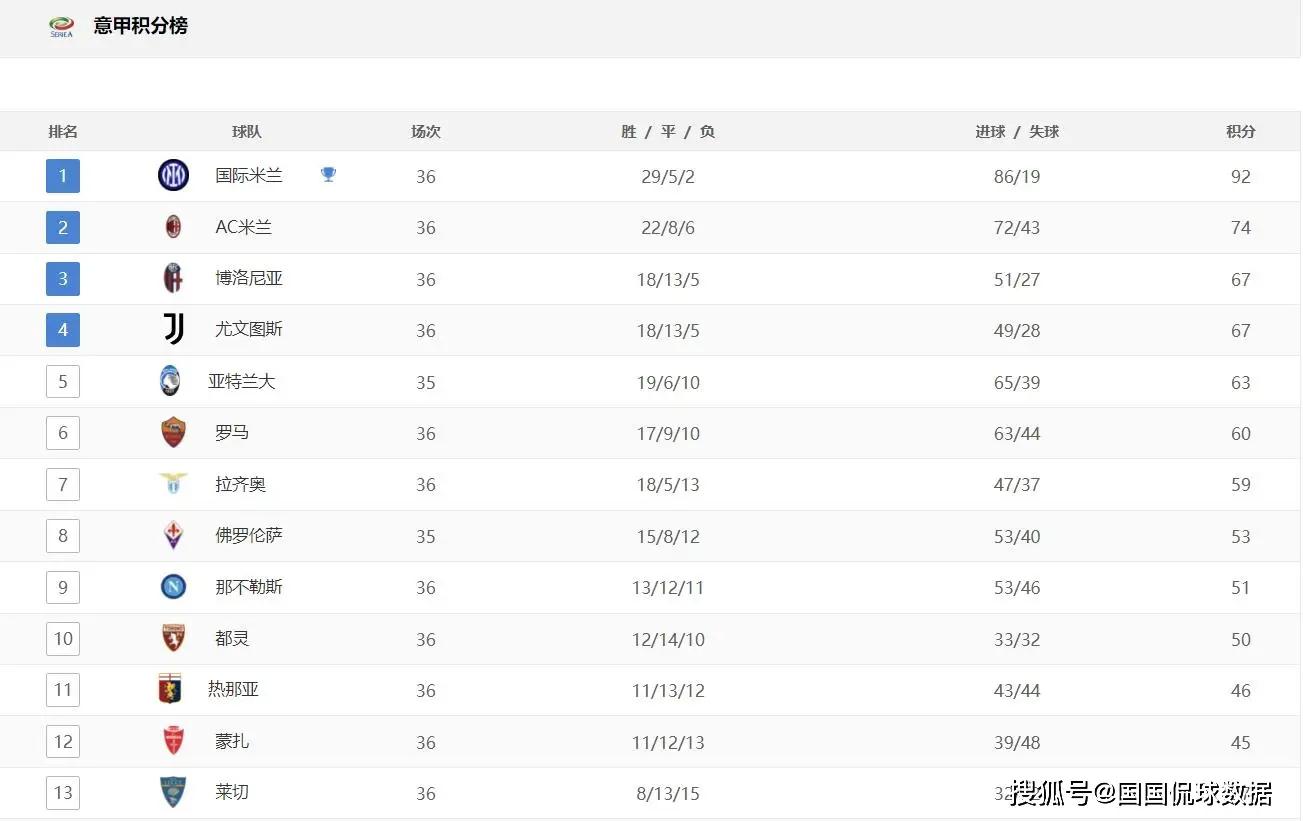Click goals cell 33/32

click(1017, 640)
